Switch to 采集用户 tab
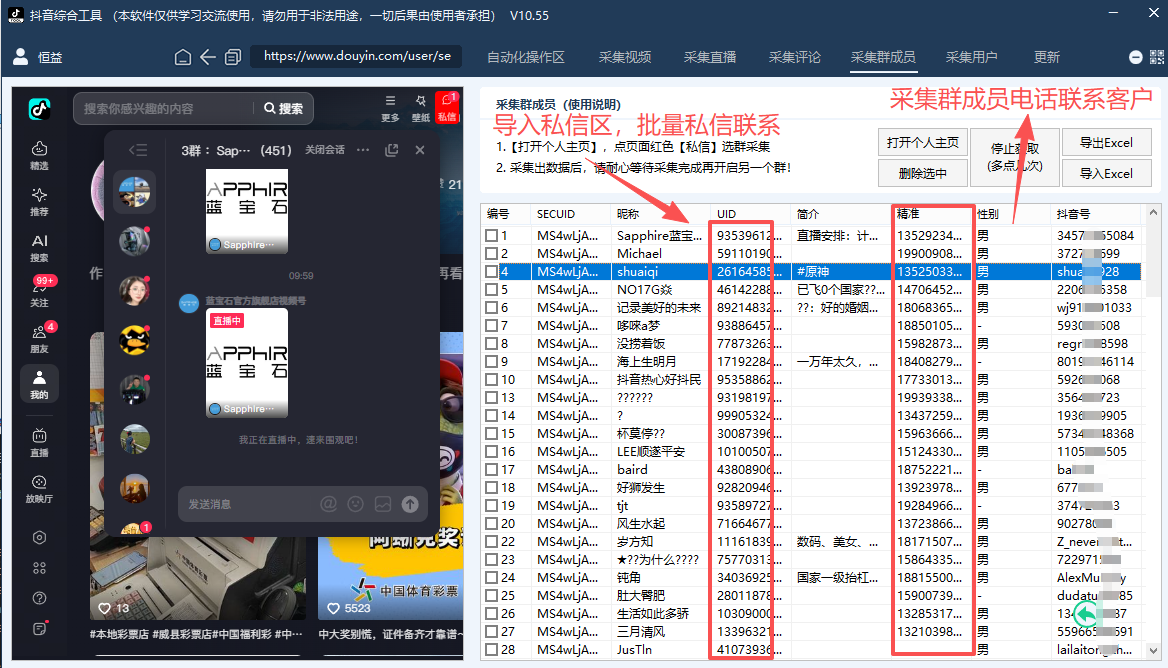1168x668 pixels. click(971, 57)
